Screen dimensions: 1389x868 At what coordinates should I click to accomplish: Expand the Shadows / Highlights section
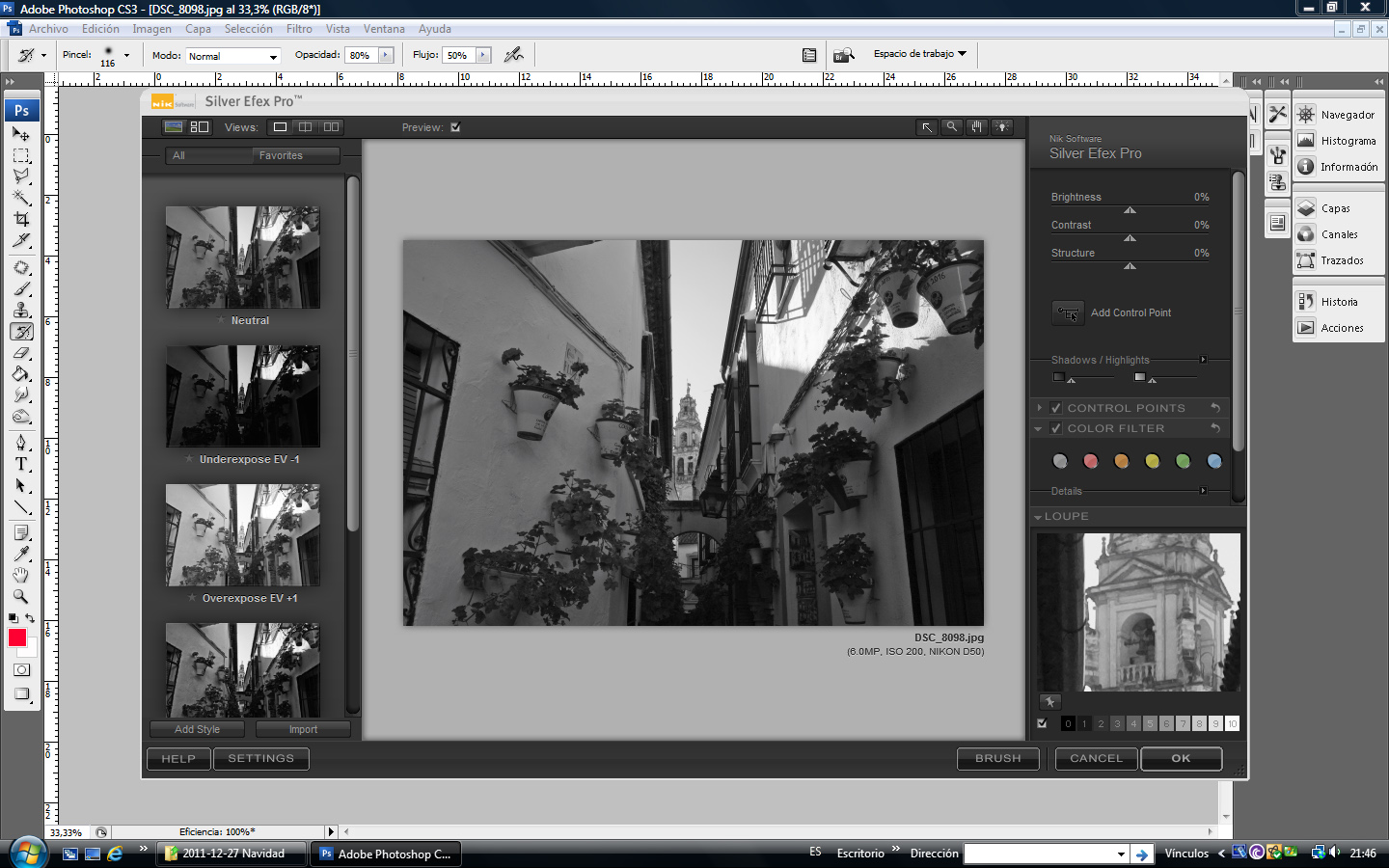1203,360
